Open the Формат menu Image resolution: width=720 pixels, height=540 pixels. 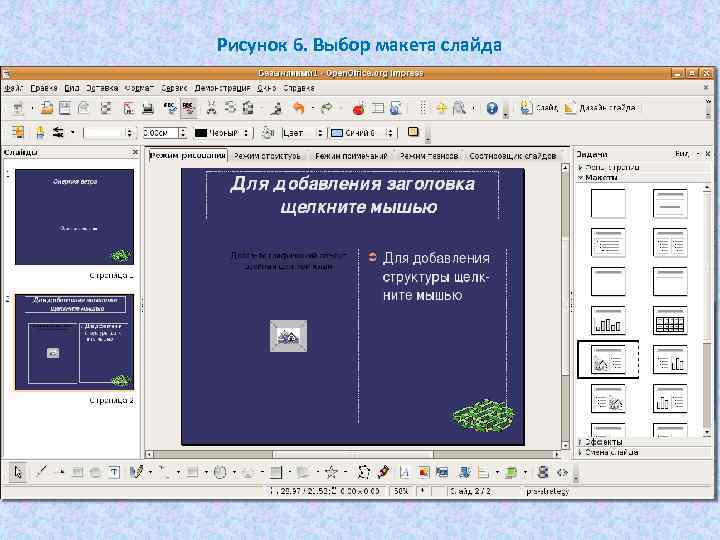[x=139, y=88]
